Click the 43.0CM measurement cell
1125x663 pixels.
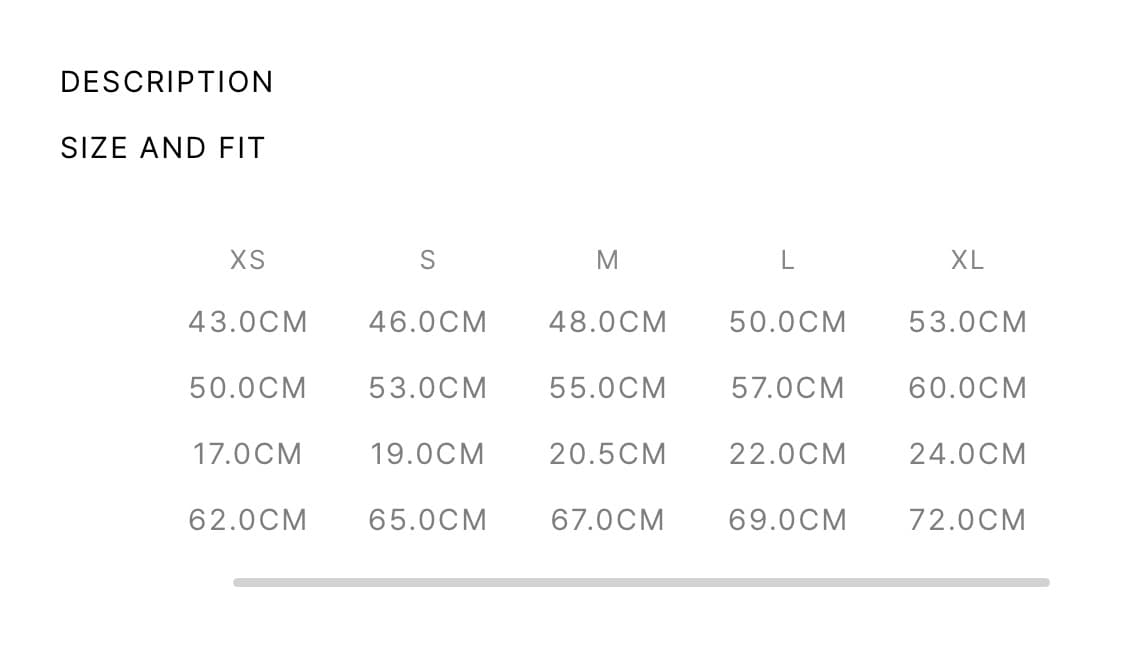pyautogui.click(x=248, y=322)
